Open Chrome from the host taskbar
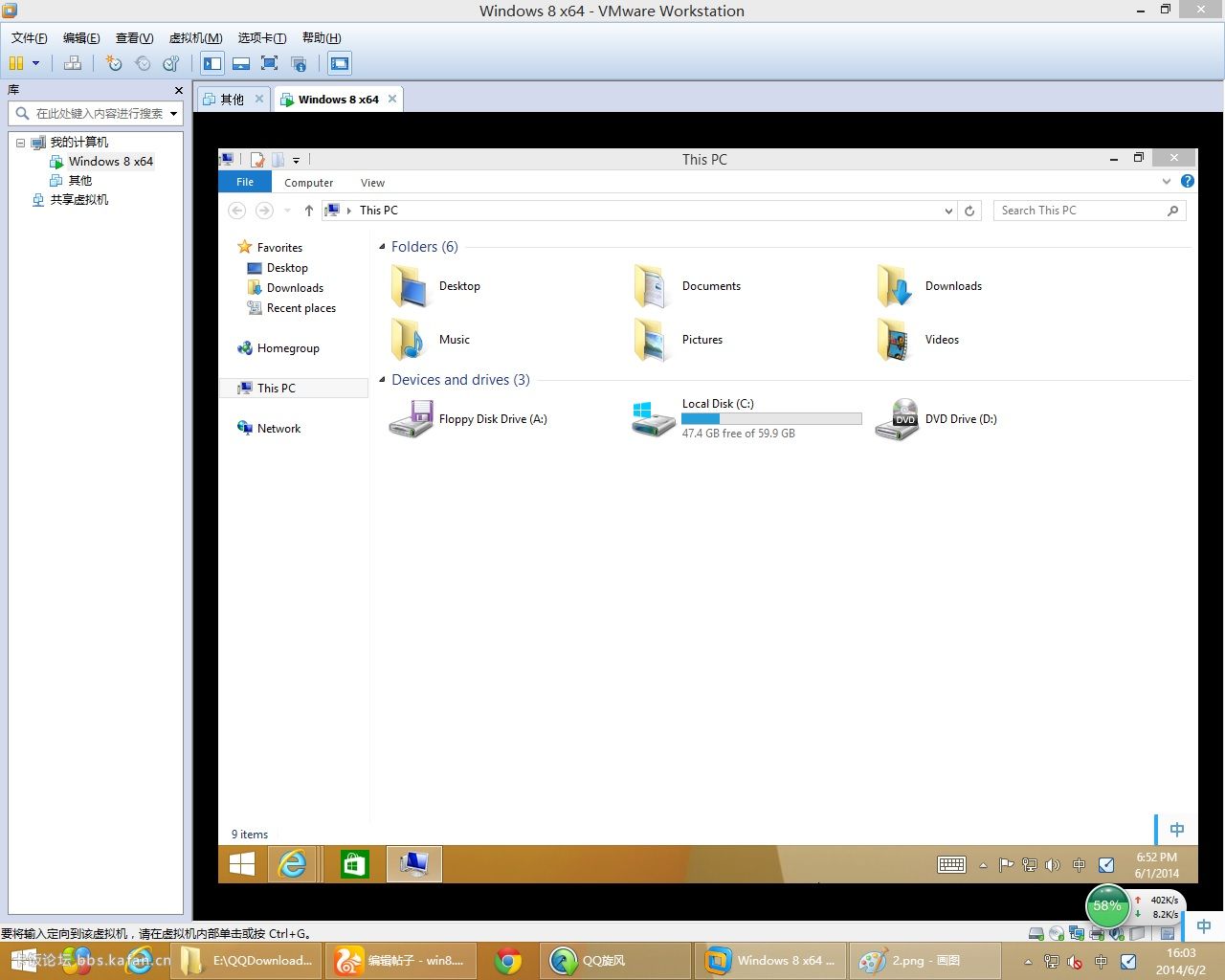The height and width of the screenshot is (980, 1225). click(508, 961)
